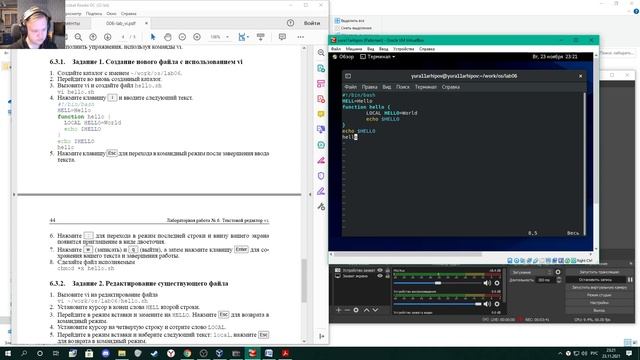Click the search magnifier in Acrobat right panel
The height and width of the screenshot is (360, 640).
[321, 53]
